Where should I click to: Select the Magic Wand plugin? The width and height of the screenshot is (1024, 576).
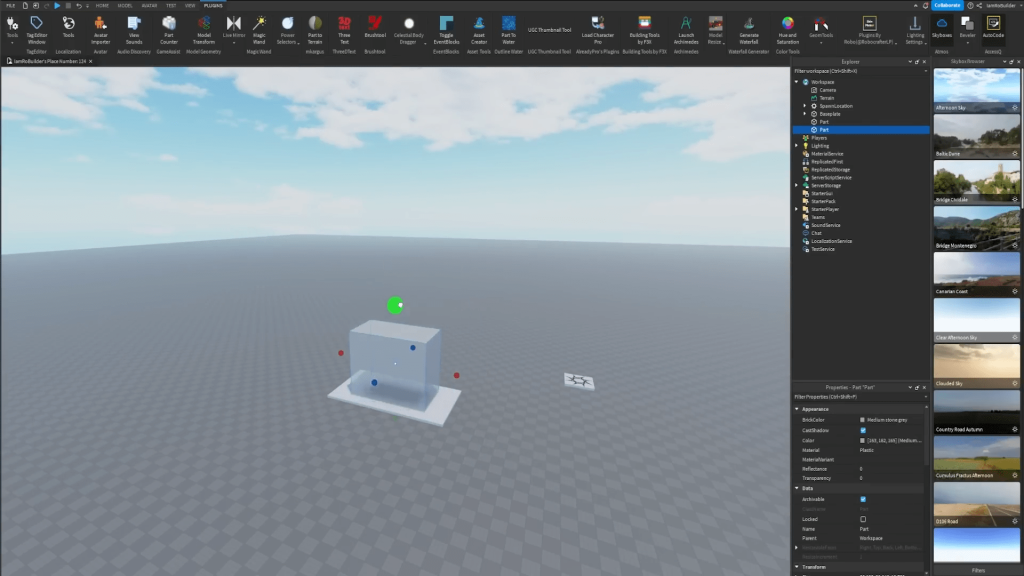click(259, 30)
